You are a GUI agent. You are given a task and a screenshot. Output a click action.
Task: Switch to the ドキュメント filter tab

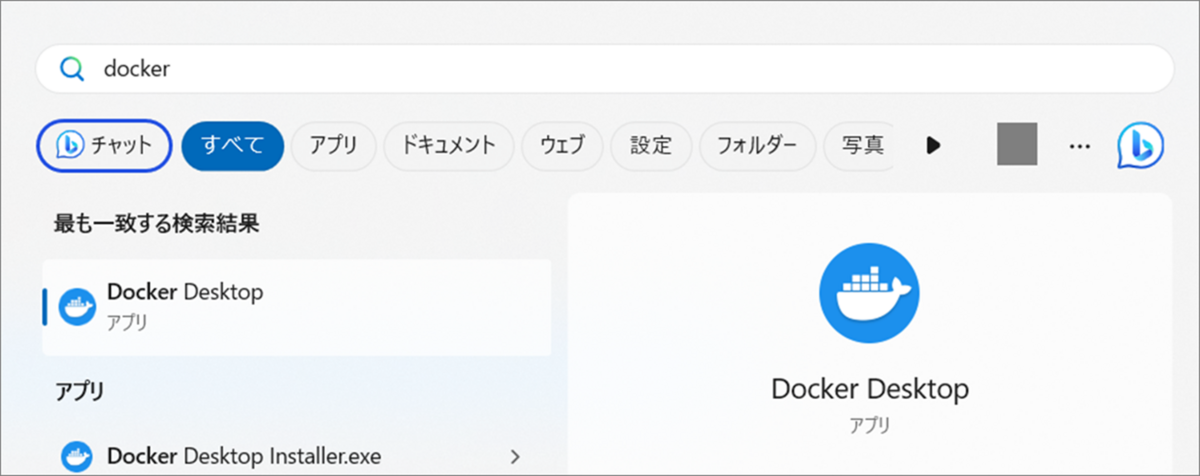[x=448, y=146]
